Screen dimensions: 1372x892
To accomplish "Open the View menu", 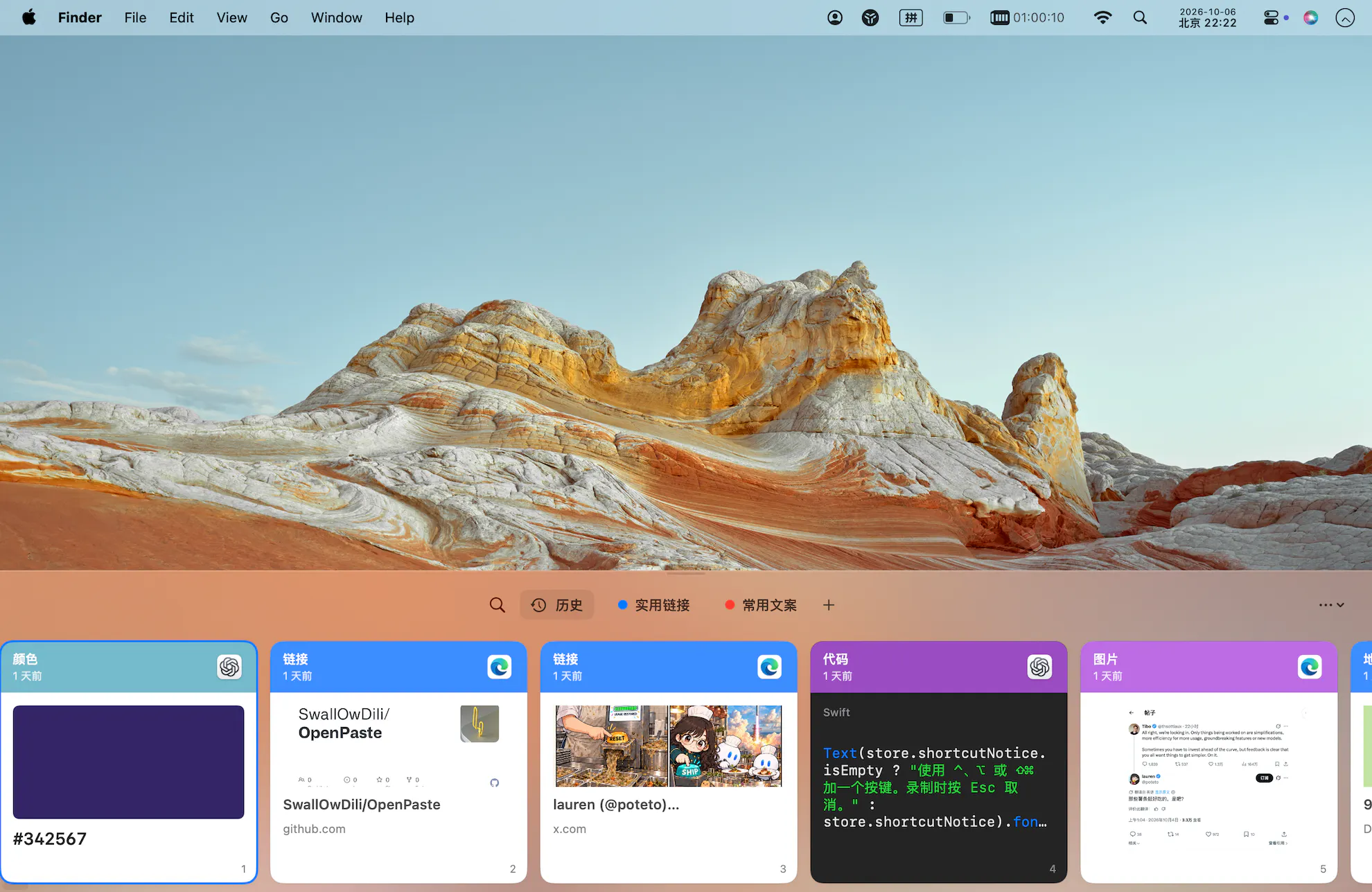I will click(x=231, y=17).
